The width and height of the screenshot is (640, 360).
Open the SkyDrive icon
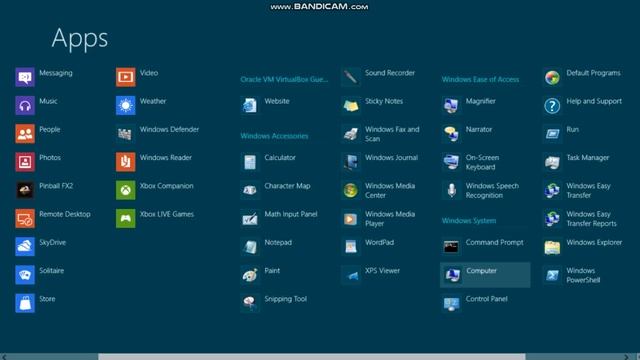point(25,247)
